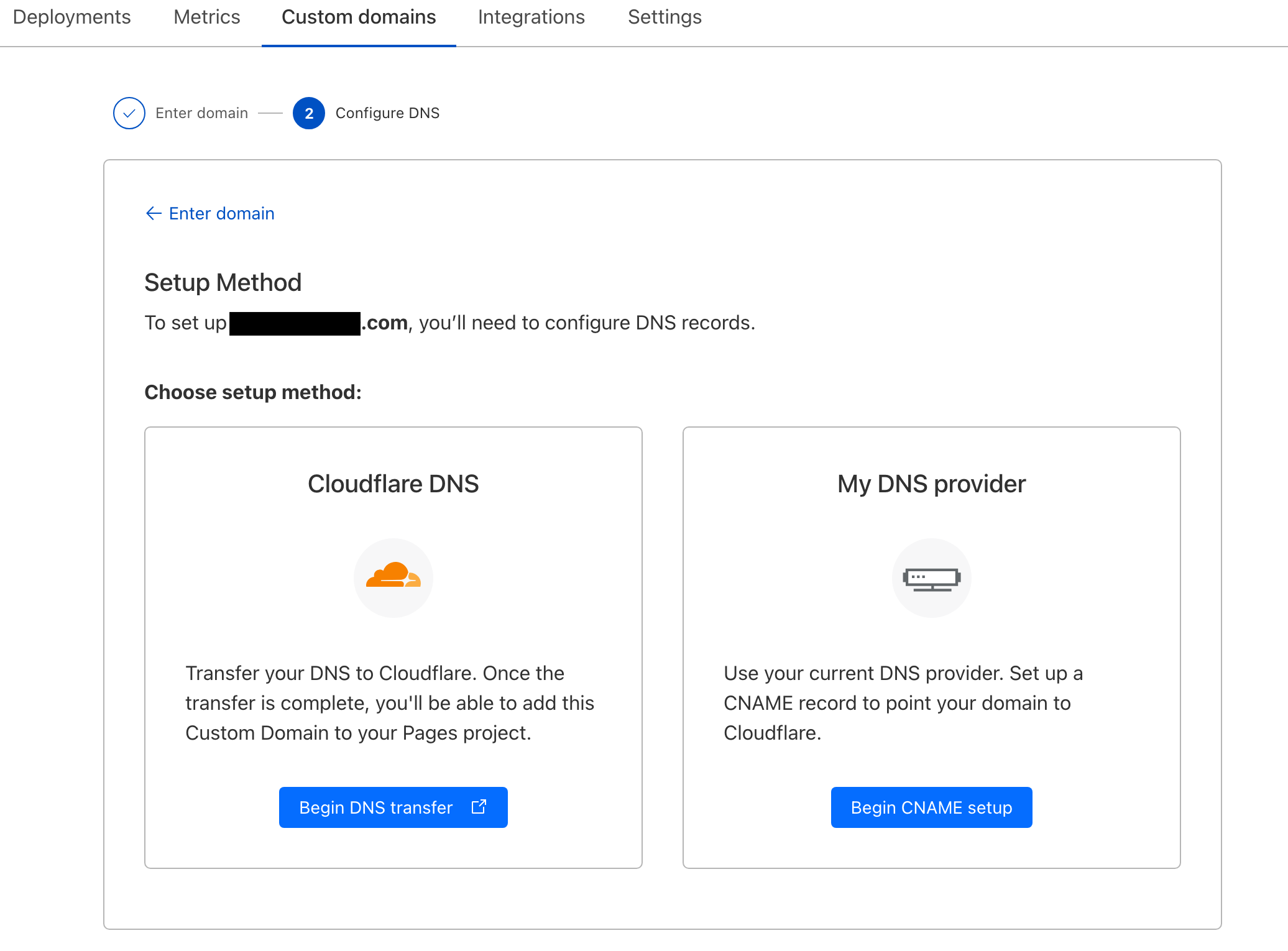Click the completed checkmark step icon
Image resolution: width=1288 pixels, height=951 pixels.
pos(129,113)
